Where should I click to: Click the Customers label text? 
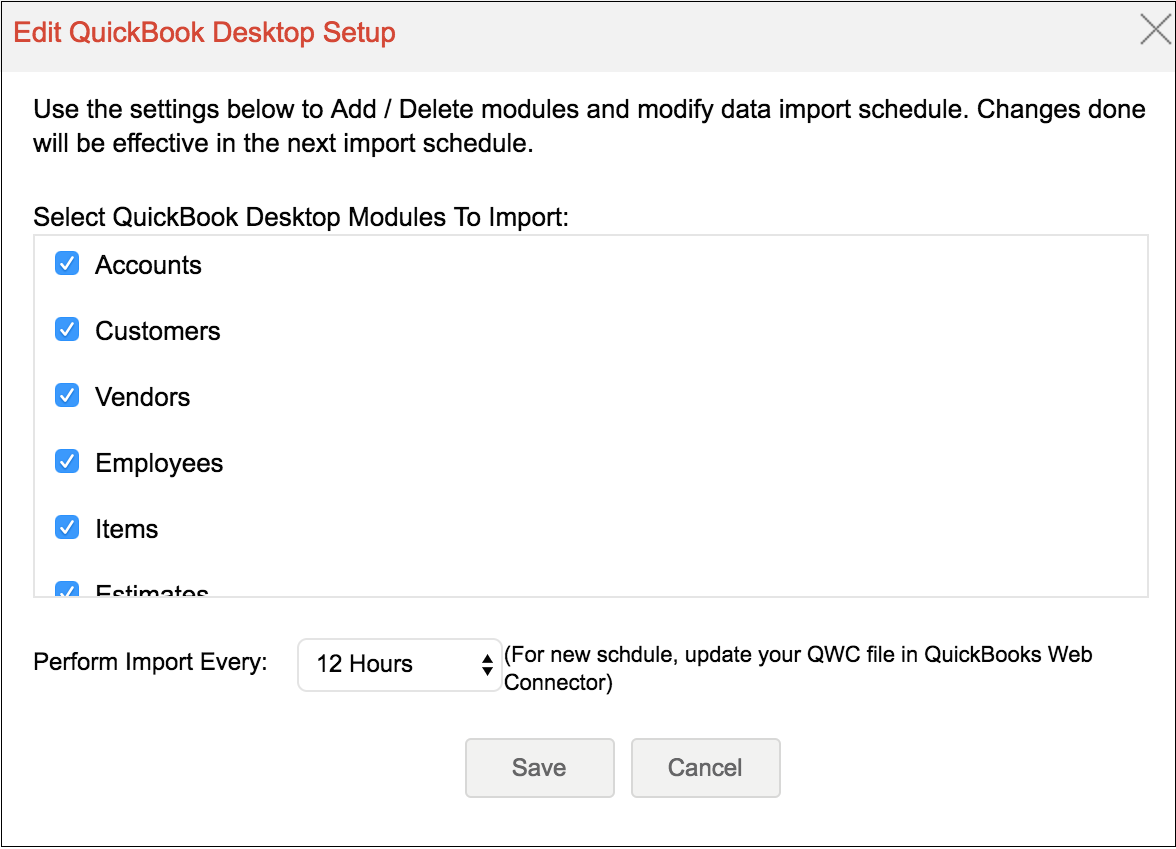pyautogui.click(x=158, y=331)
